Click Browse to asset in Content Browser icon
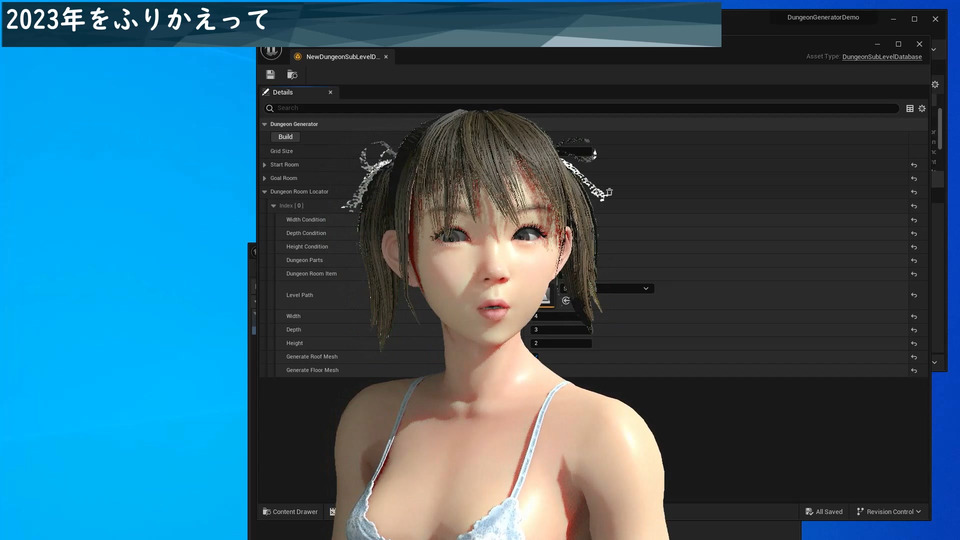 pos(292,75)
